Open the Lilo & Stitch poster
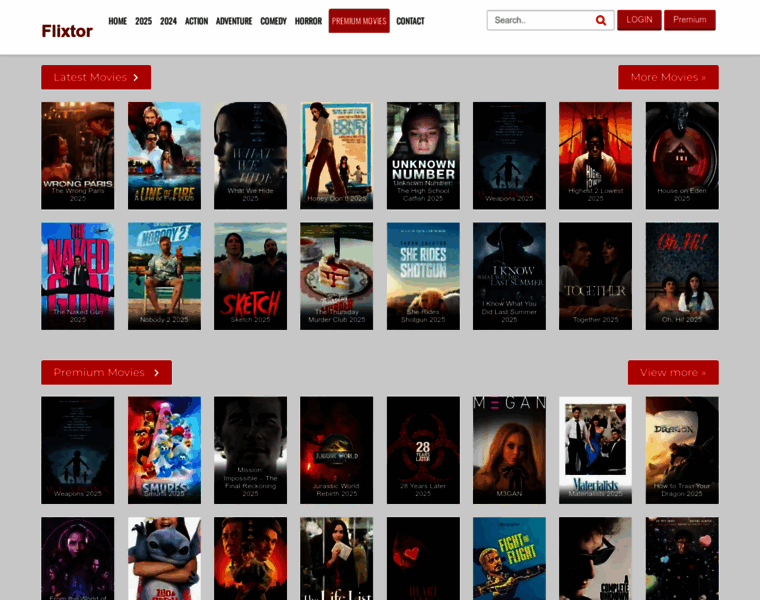This screenshot has height=600, width=760. (x=164, y=558)
